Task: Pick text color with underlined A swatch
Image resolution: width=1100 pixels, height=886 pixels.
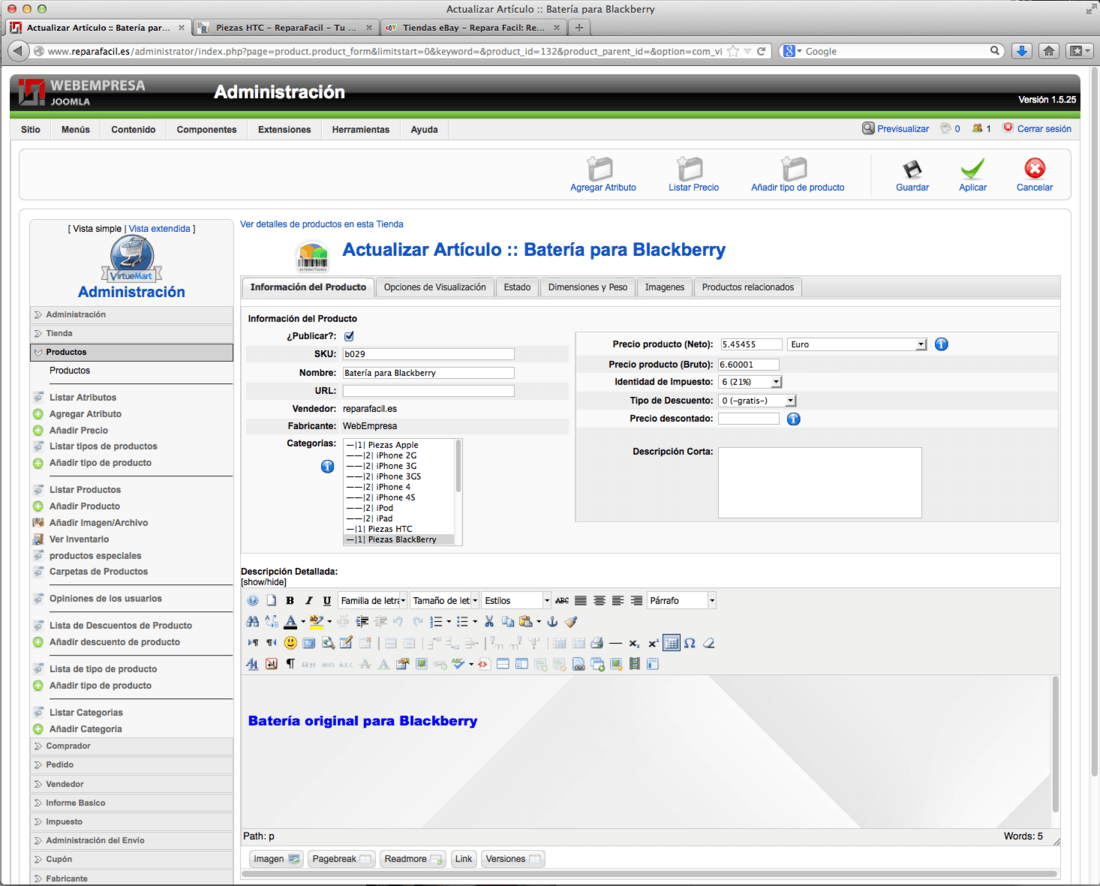Action: pyautogui.click(x=290, y=622)
